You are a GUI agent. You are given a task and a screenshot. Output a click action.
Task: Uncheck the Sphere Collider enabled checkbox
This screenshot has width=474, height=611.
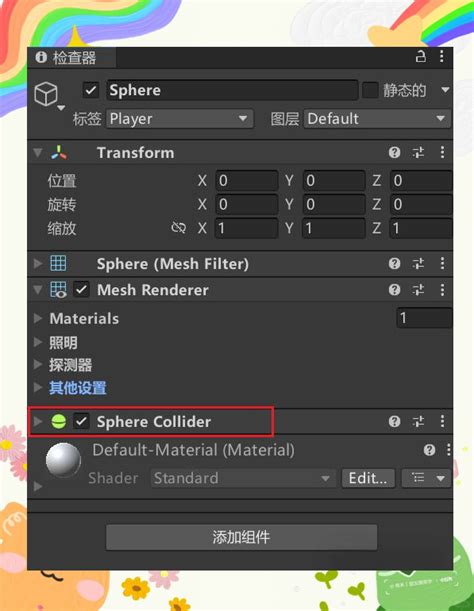click(81, 421)
